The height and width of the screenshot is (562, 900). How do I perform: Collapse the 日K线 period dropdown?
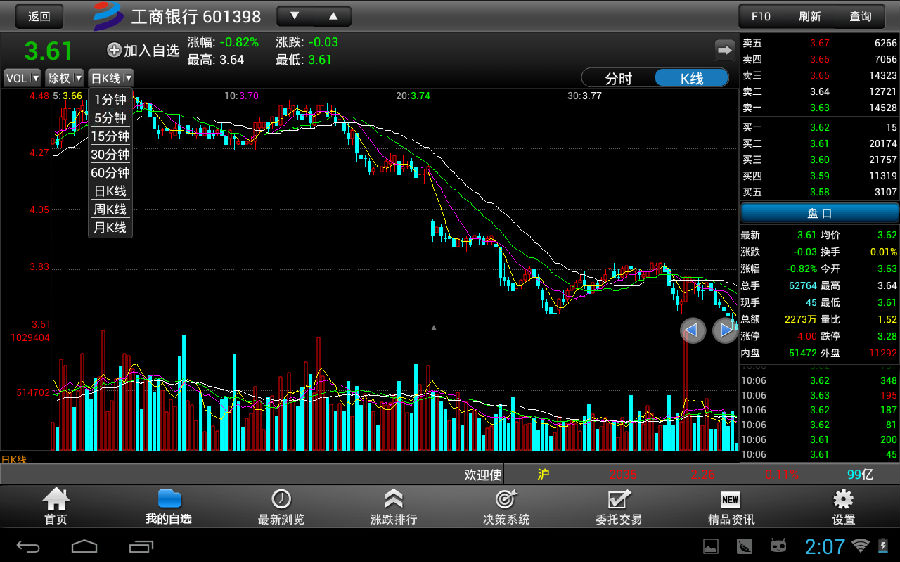[x=111, y=78]
